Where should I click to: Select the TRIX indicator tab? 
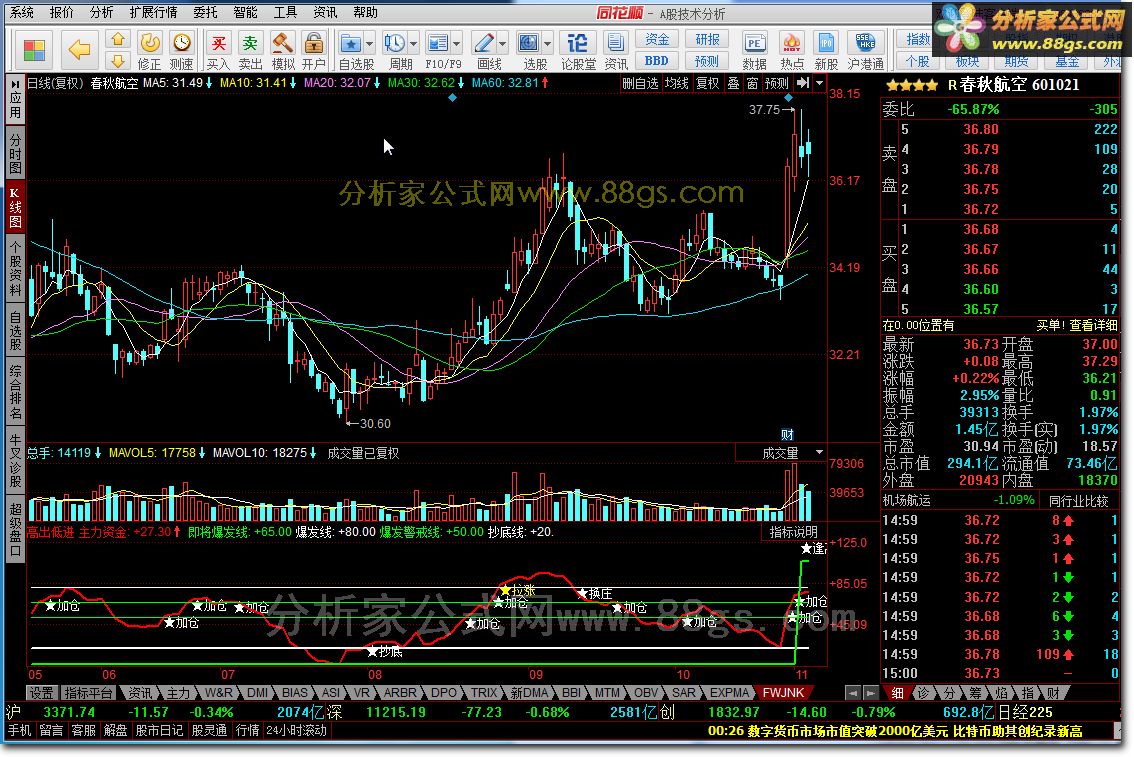484,693
